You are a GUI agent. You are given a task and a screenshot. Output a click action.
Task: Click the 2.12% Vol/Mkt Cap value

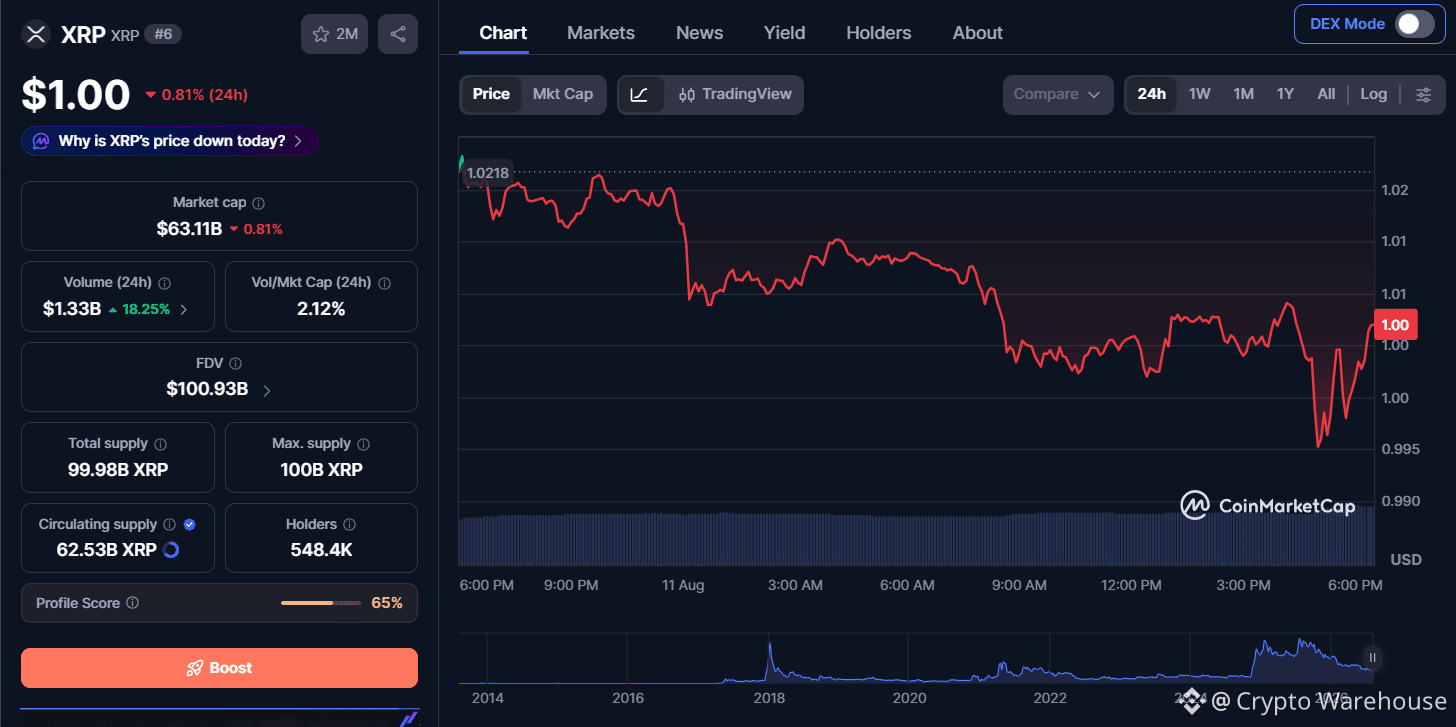pyautogui.click(x=321, y=309)
